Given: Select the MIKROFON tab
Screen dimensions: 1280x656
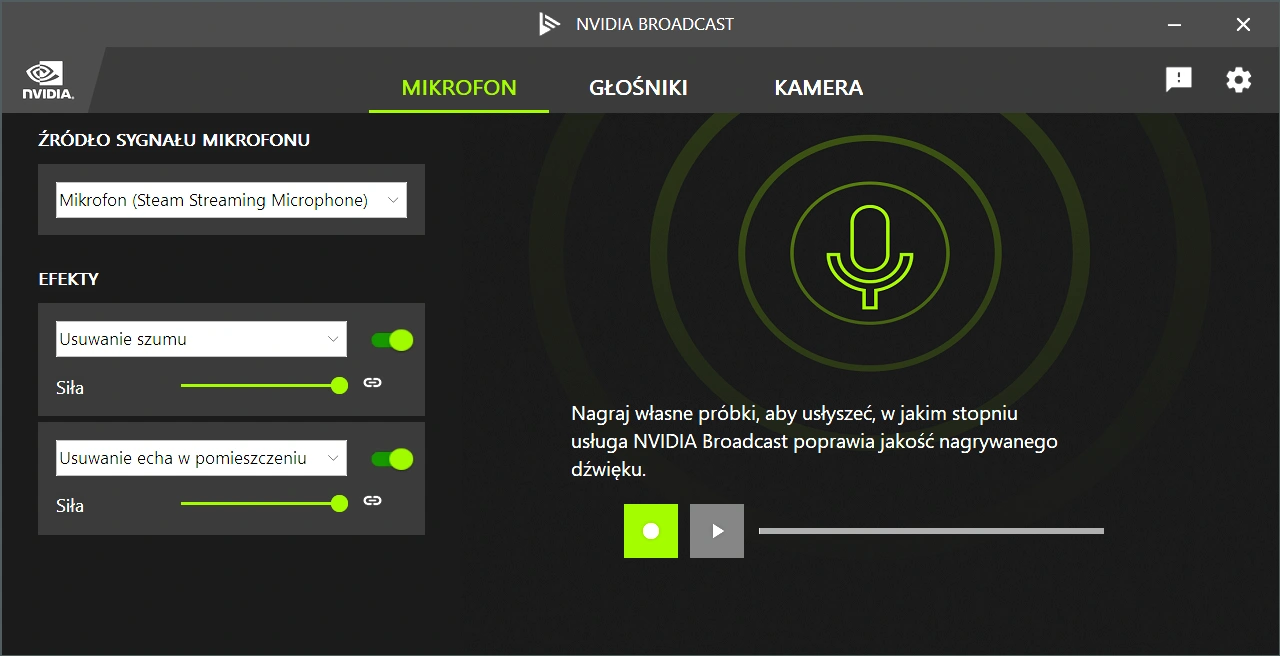Looking at the screenshot, I should click(x=459, y=87).
